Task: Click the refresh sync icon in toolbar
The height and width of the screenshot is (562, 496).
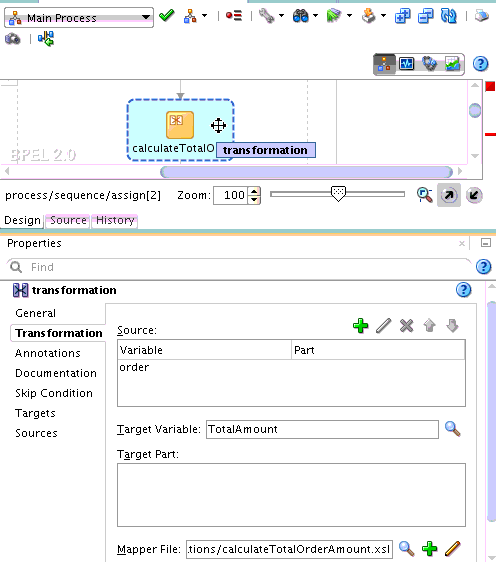Action: pos(448,16)
